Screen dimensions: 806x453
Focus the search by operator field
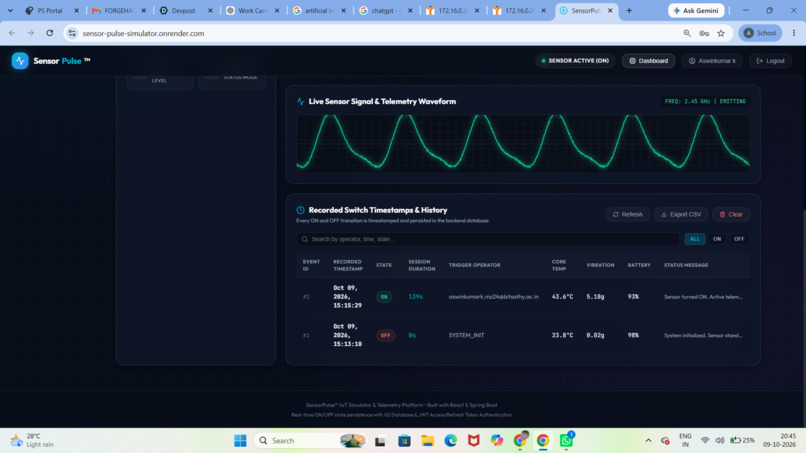[x=487, y=239]
